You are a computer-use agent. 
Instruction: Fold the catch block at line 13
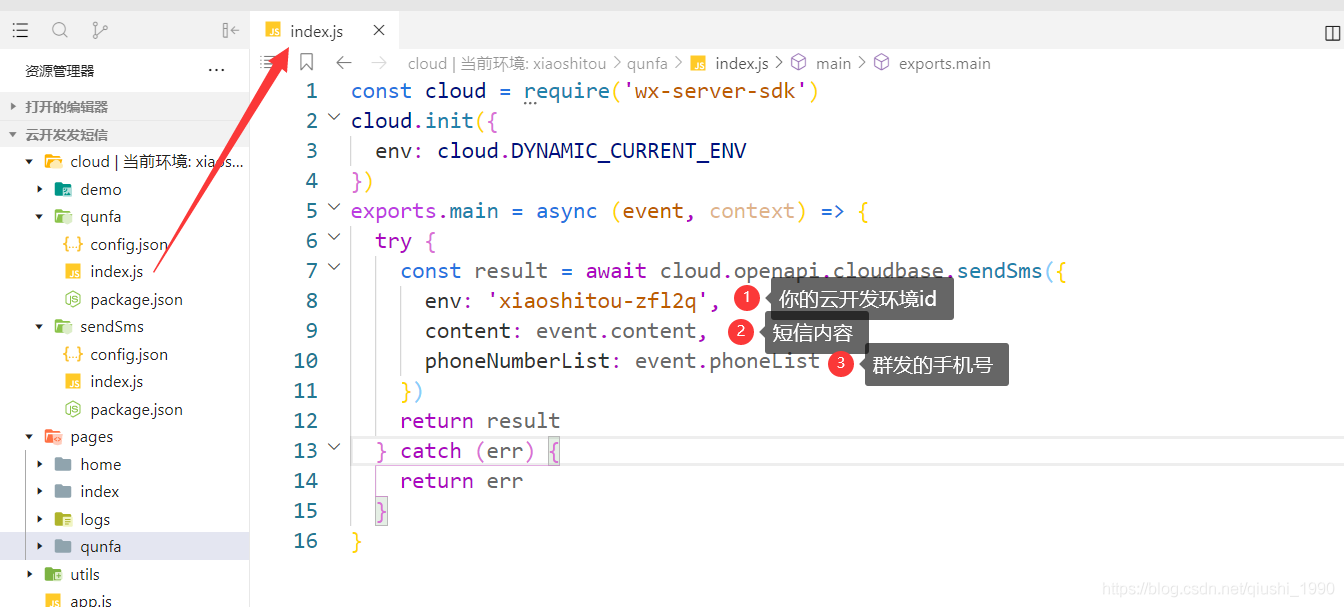[x=334, y=449]
